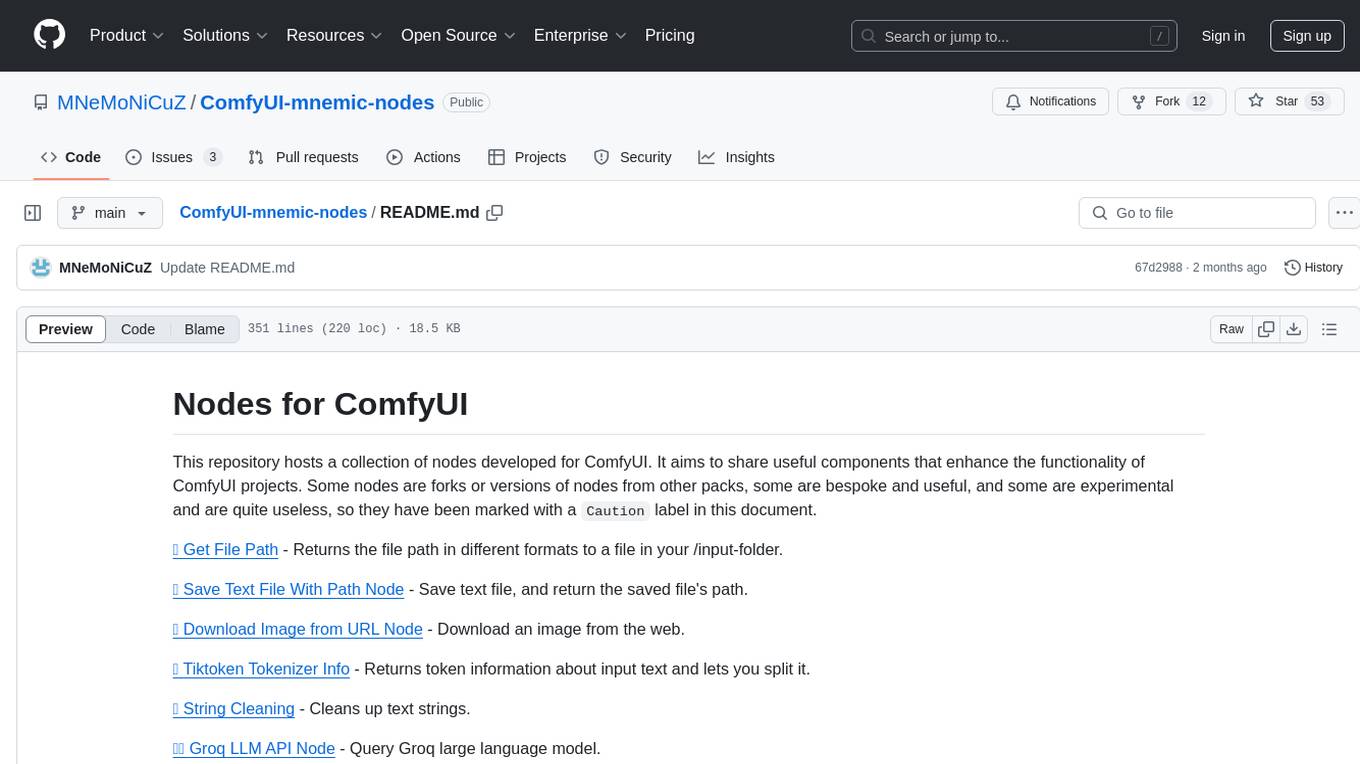This screenshot has height=764, width=1360.
Task: Open Save Text File With Path Node link
Action: pyautogui.click(x=288, y=589)
